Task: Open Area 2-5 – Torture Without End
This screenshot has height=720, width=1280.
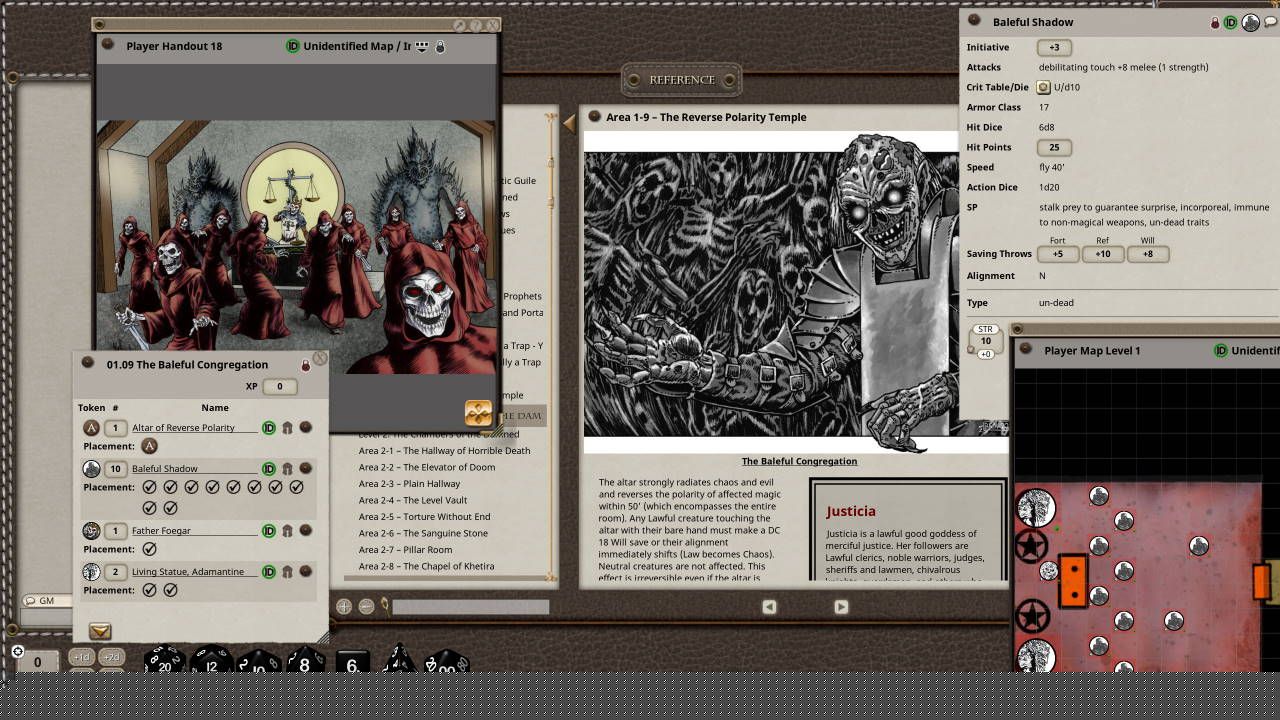Action: [x=425, y=517]
